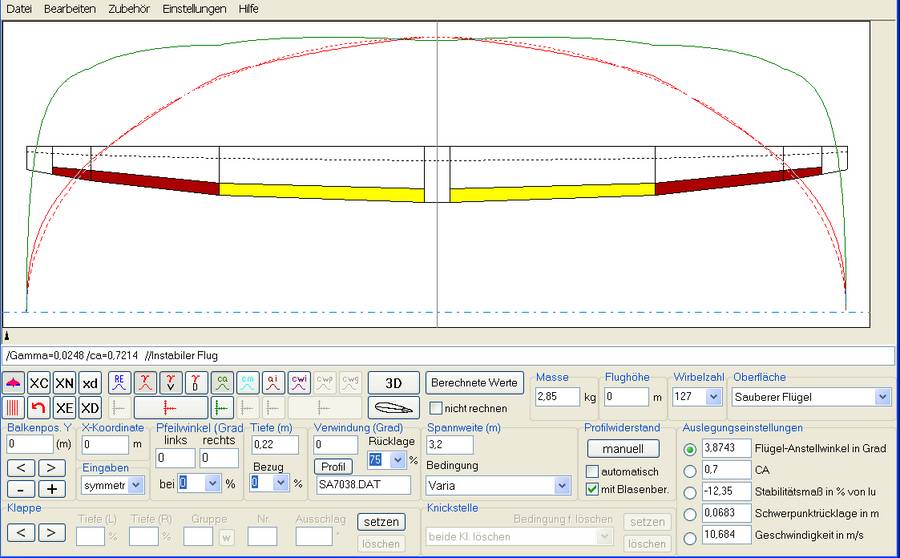The image size is (900, 558).
Task: Uncheck 'mit Blasenber.' option
Action: point(593,489)
